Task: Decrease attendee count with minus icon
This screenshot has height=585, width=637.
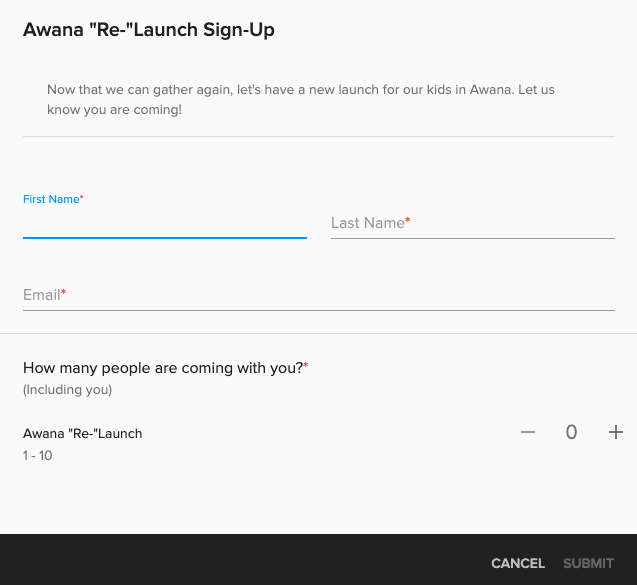Action: [528, 432]
